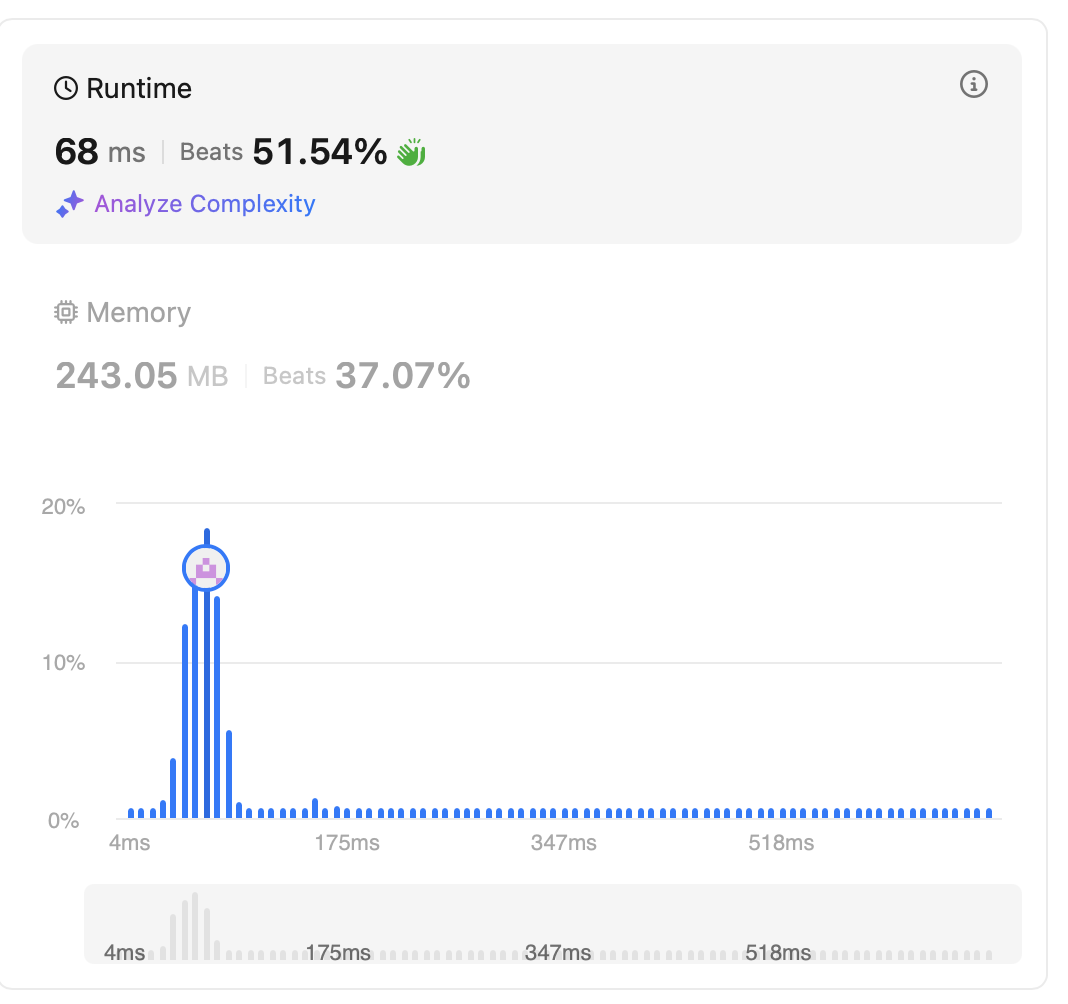The height and width of the screenshot is (1004, 1068).
Task: Click the rightmost bar of the main histogram
Action: [989, 813]
